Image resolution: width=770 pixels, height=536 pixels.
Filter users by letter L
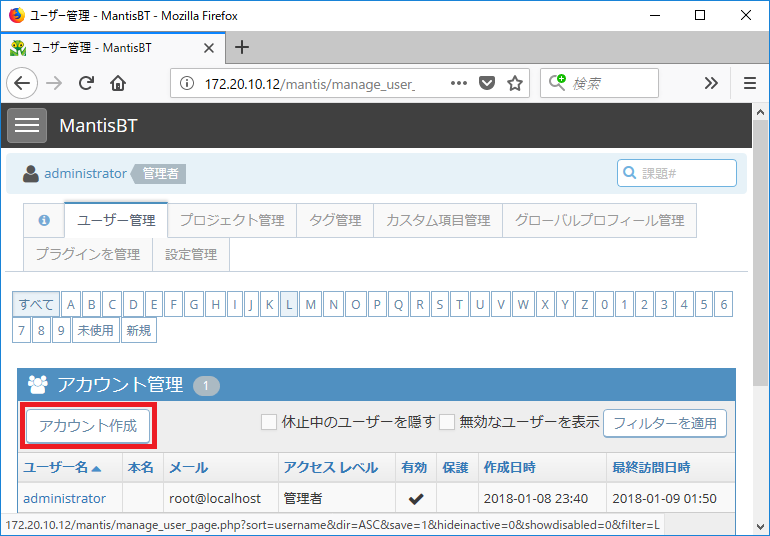pyautogui.click(x=289, y=304)
